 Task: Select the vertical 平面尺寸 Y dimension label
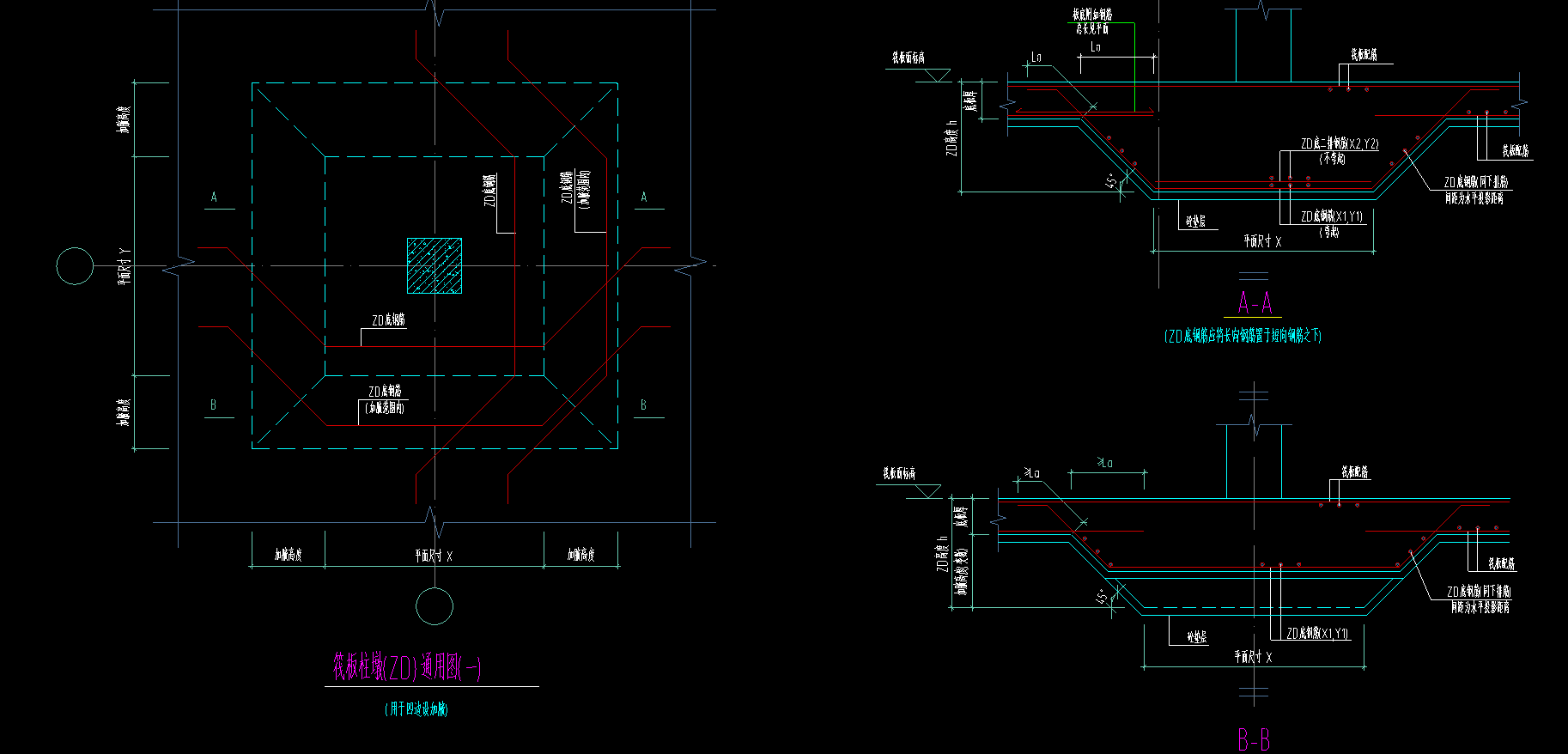pyautogui.click(x=124, y=266)
